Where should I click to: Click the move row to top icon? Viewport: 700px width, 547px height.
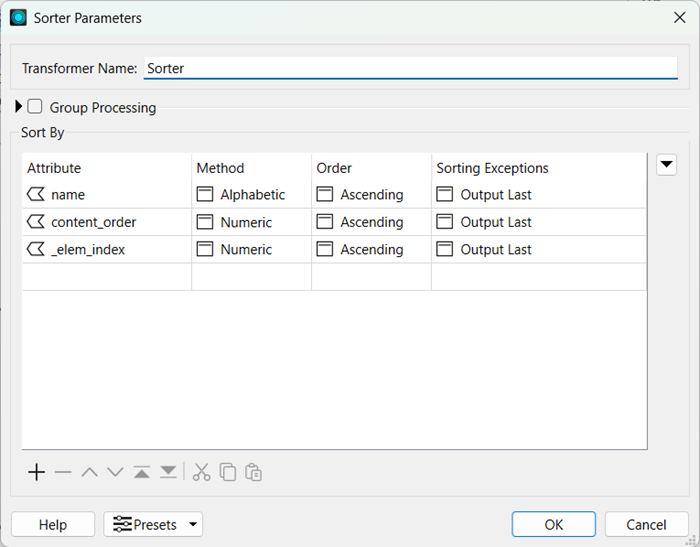click(x=142, y=472)
